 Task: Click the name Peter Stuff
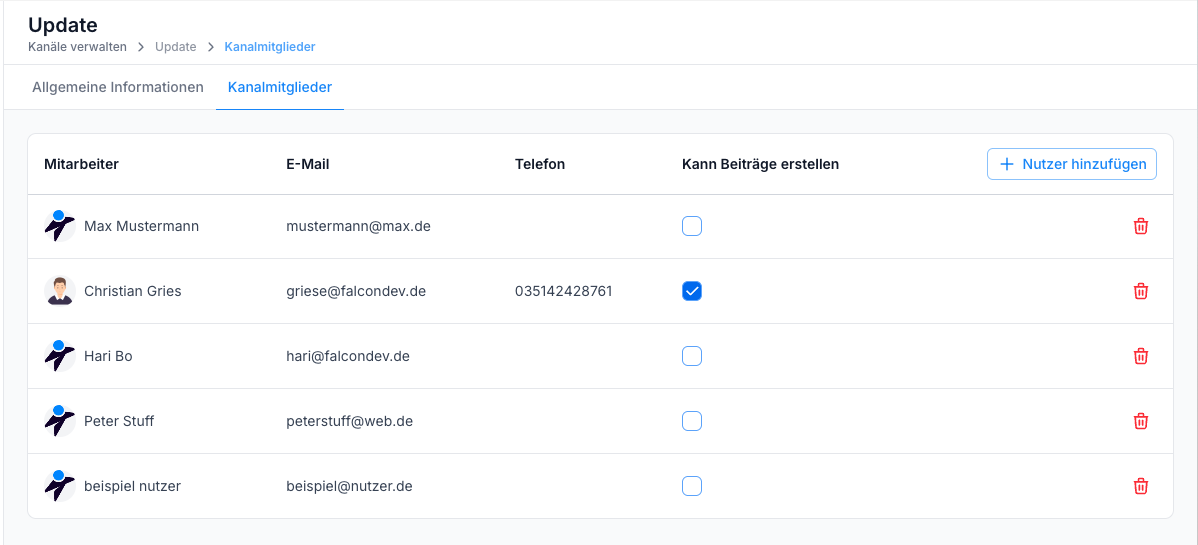click(119, 421)
